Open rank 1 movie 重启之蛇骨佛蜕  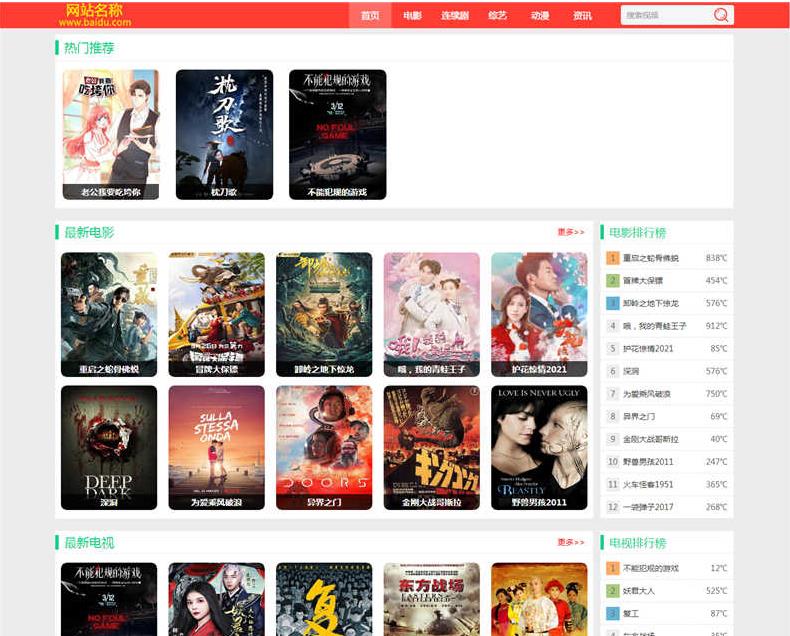coord(650,258)
